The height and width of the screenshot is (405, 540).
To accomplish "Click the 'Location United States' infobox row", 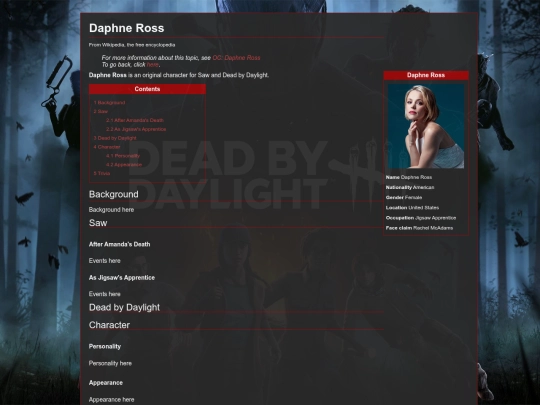I will 412,208.
